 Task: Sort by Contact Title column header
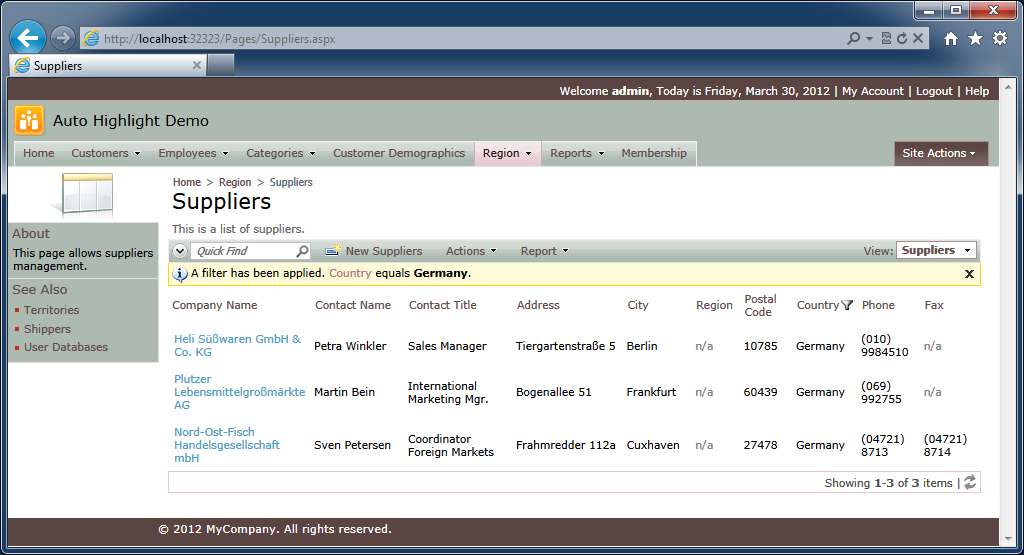coord(443,305)
